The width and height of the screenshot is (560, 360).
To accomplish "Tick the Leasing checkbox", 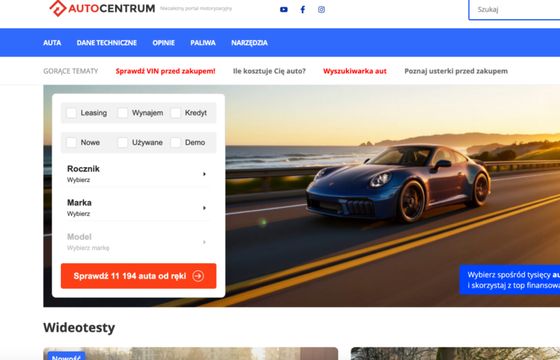I will tap(71, 113).
